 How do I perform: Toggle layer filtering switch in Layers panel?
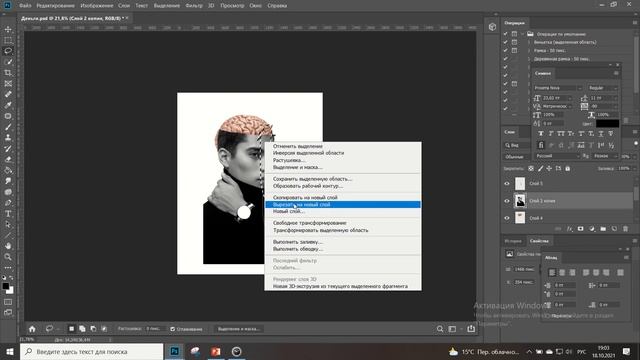[636, 144]
